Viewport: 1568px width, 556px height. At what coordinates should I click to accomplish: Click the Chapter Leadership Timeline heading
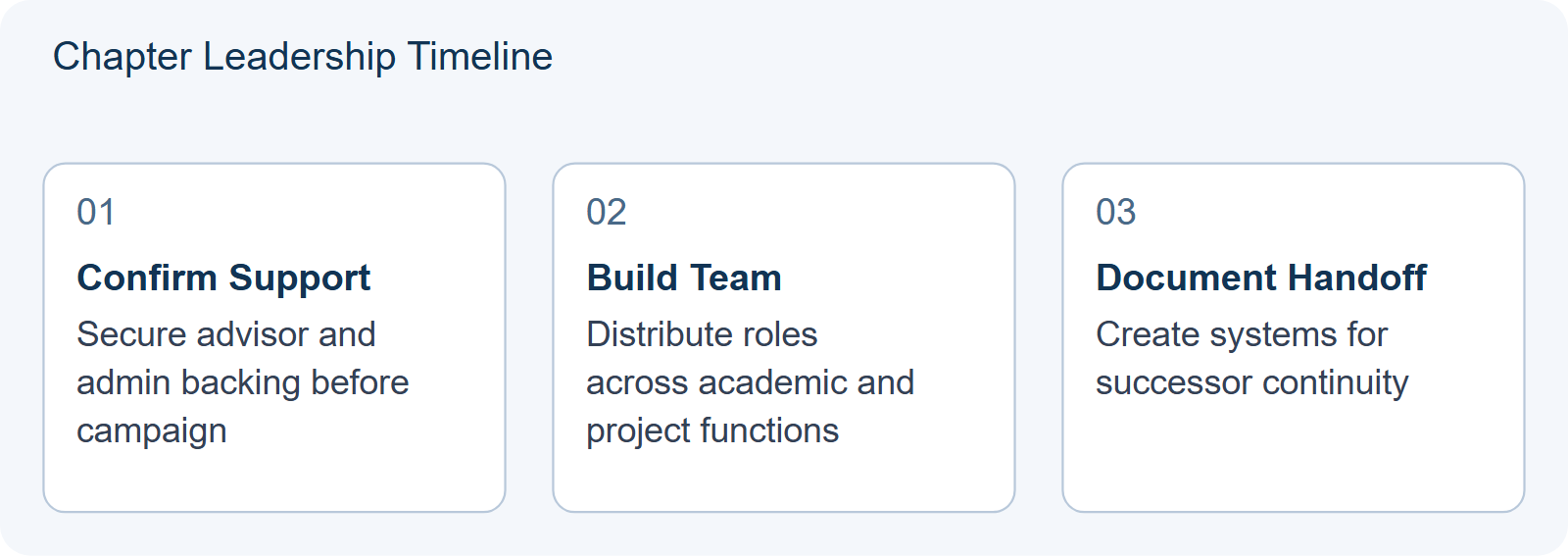303,57
